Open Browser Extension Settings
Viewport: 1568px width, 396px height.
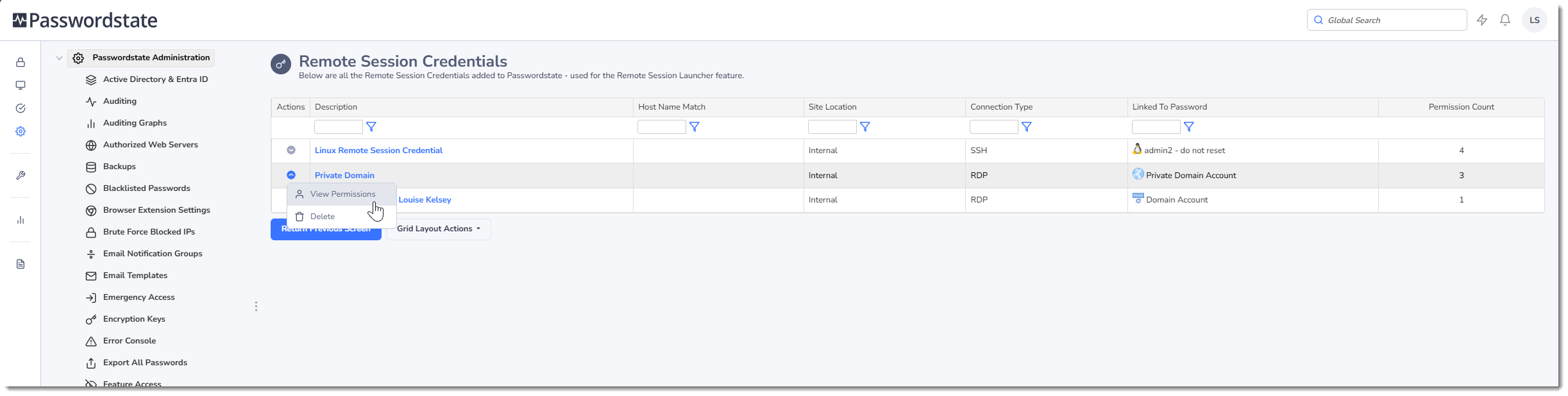156,210
